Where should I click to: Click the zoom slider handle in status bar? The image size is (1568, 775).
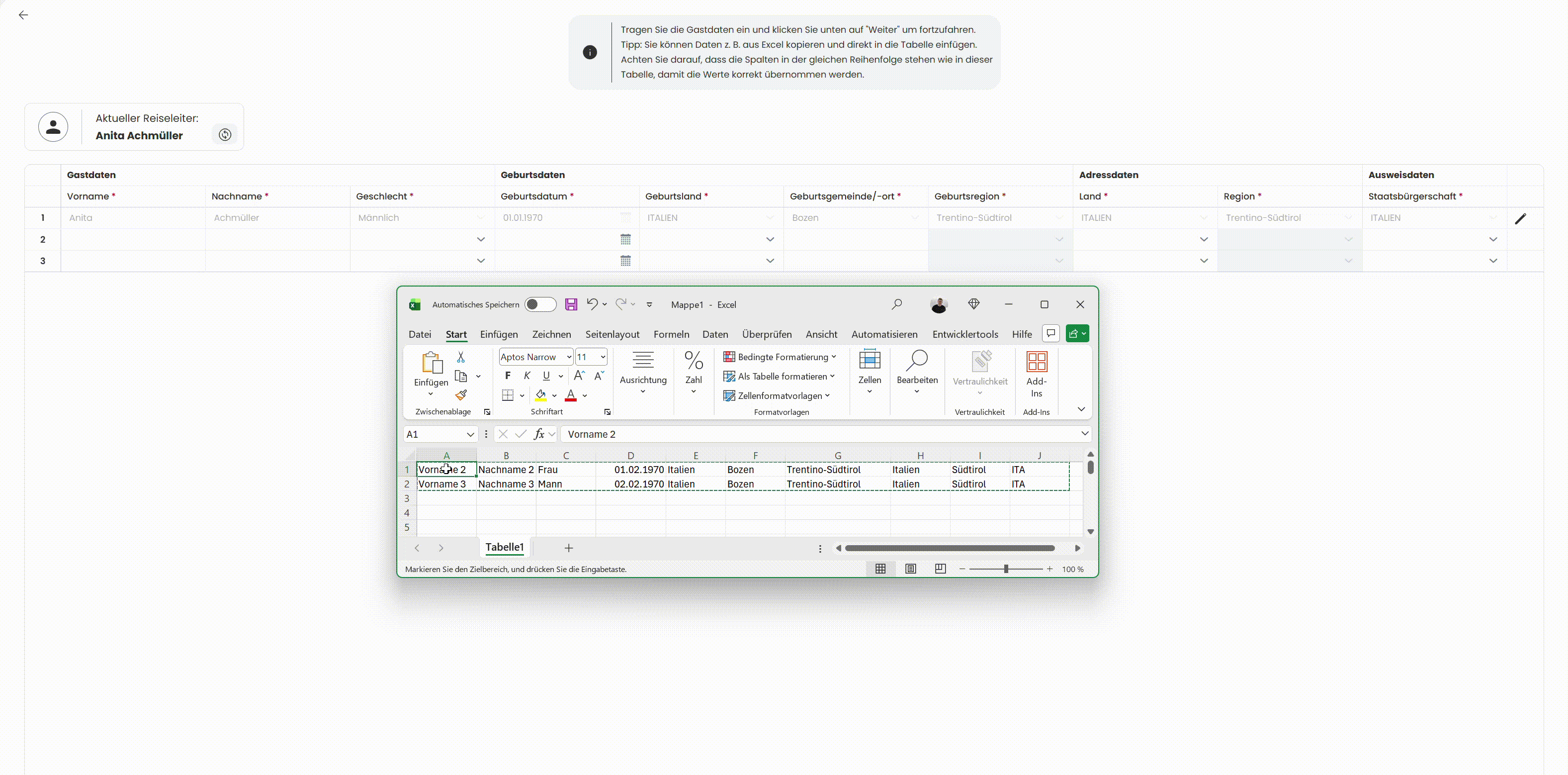point(1006,569)
